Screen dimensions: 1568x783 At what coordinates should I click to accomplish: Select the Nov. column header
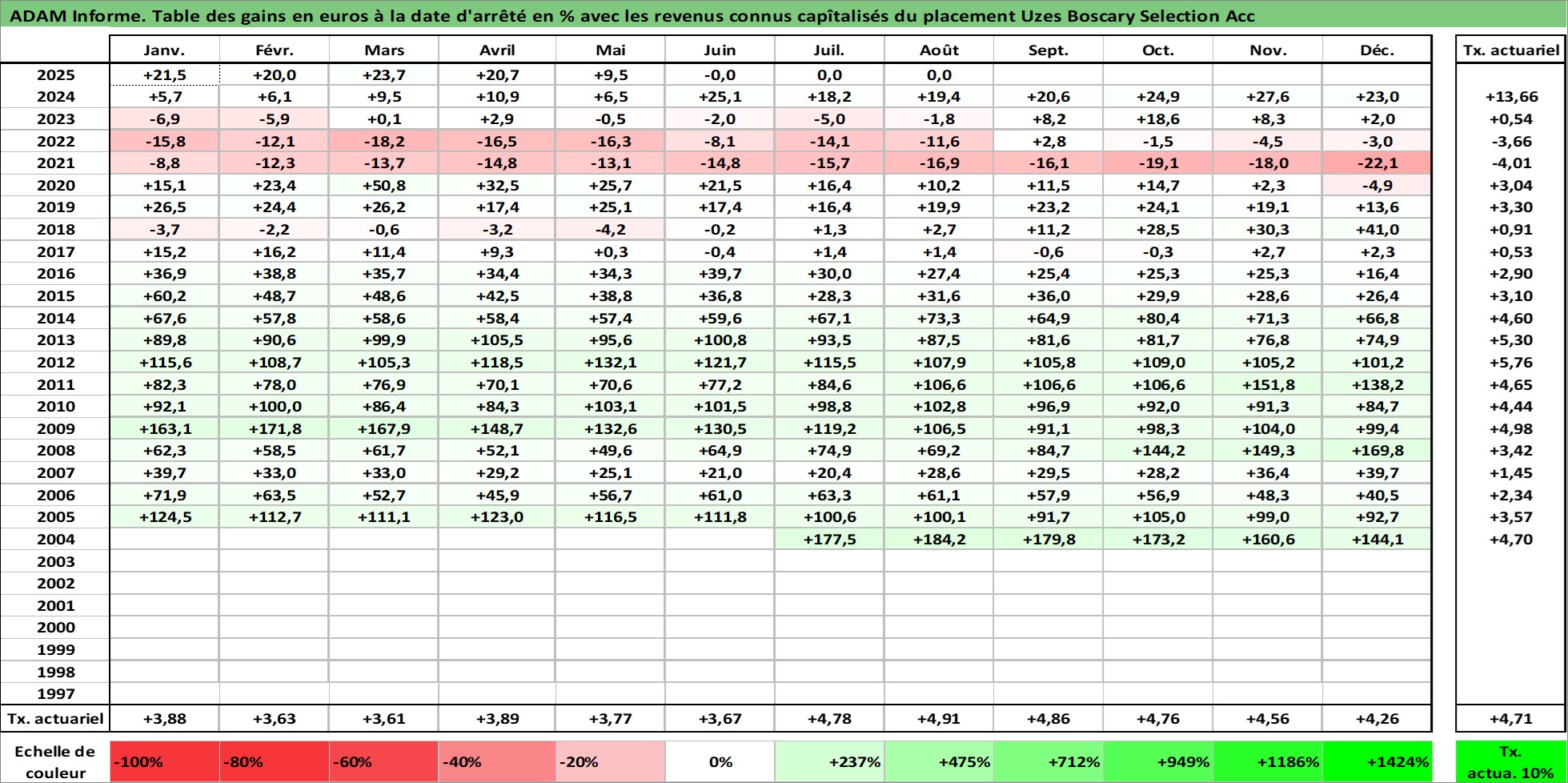[x=1268, y=50]
